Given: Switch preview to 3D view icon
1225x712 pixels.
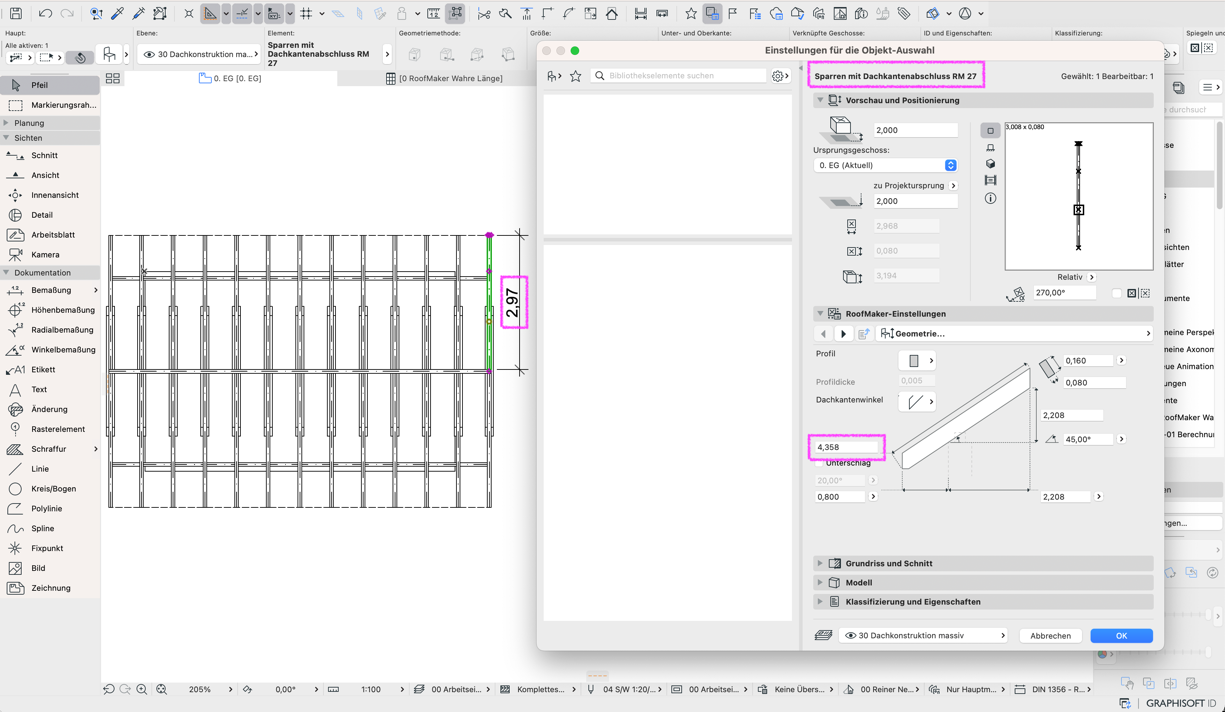Looking at the screenshot, I should pyautogui.click(x=990, y=164).
